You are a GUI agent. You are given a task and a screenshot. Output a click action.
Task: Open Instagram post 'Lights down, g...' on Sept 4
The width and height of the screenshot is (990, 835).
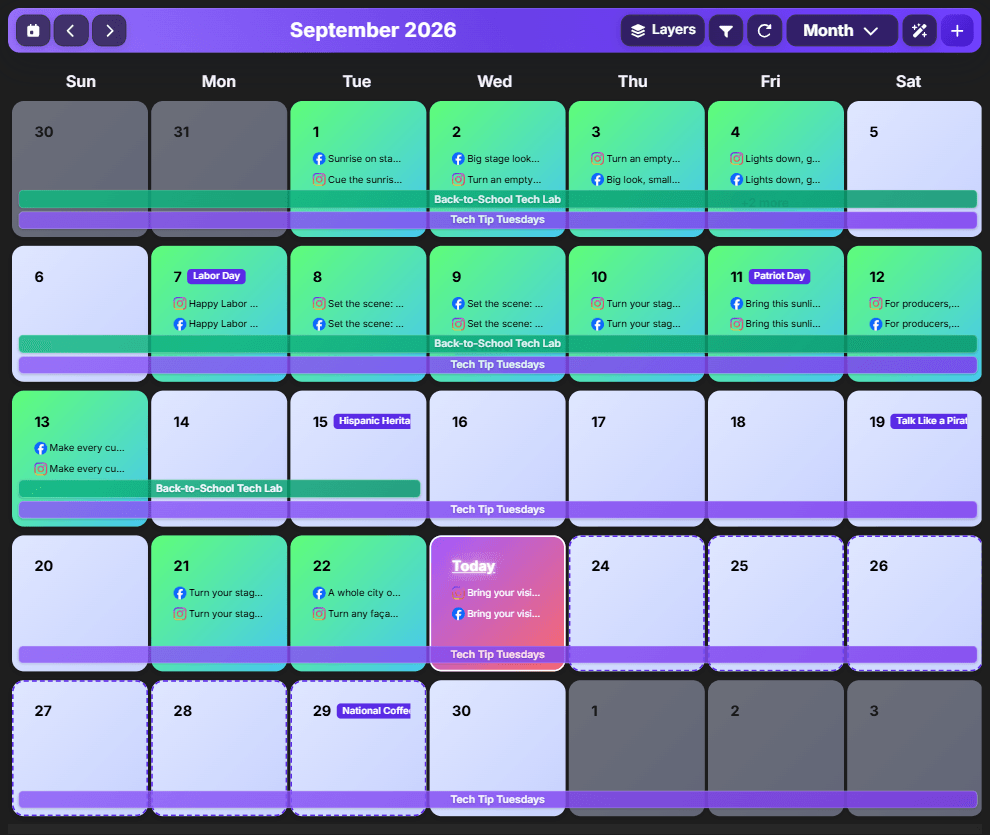click(x=775, y=158)
